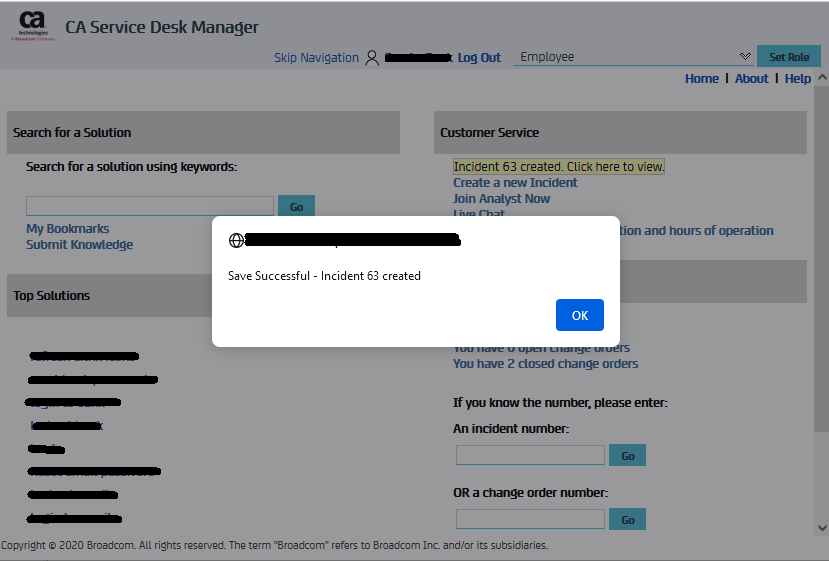Open My Bookmarks link

pyautogui.click(x=68, y=229)
